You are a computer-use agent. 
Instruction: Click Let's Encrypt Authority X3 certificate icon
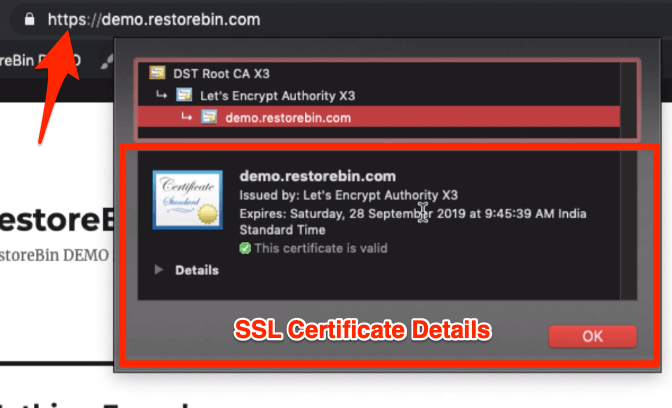pos(184,94)
